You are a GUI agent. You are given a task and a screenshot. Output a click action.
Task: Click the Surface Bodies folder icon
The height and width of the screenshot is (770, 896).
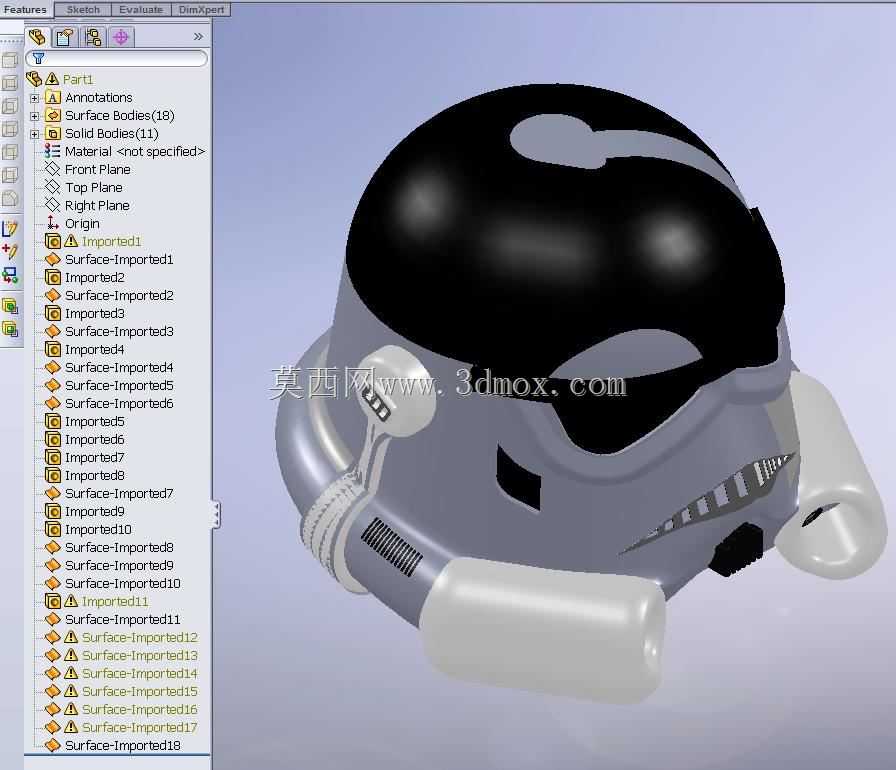[x=53, y=115]
